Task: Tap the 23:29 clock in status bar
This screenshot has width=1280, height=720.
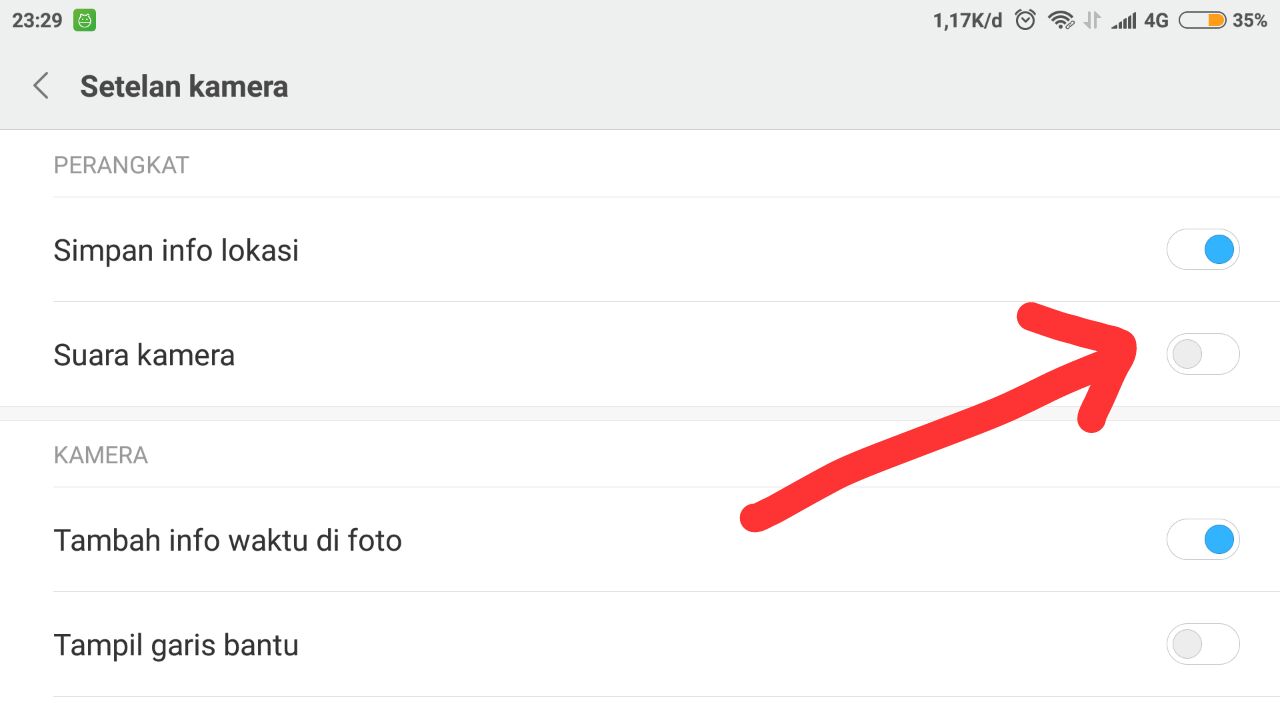Action: tap(37, 20)
